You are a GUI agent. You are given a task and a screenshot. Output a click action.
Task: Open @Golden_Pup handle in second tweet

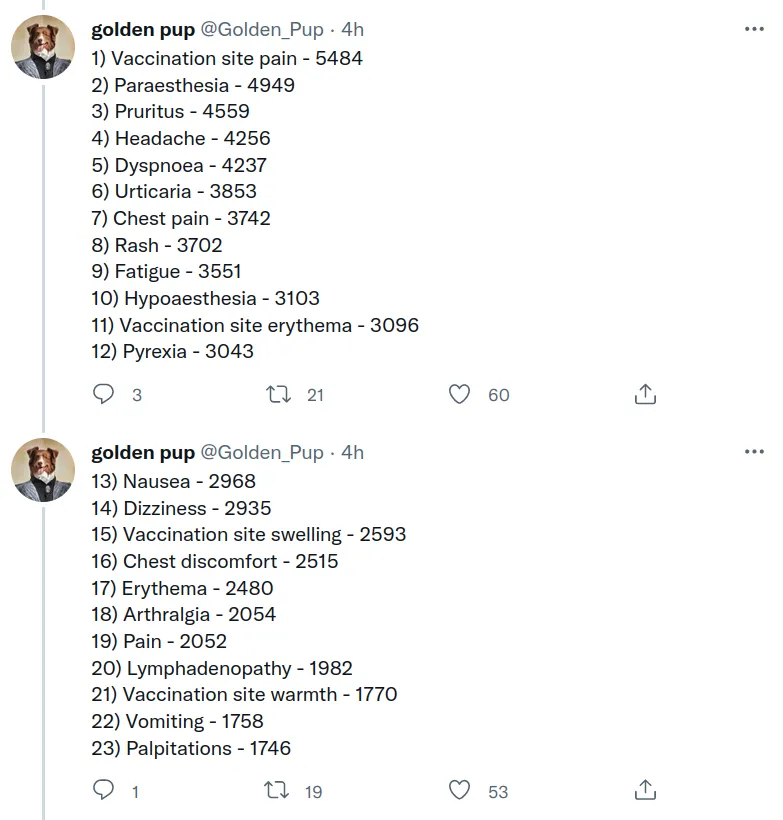pyautogui.click(x=262, y=452)
